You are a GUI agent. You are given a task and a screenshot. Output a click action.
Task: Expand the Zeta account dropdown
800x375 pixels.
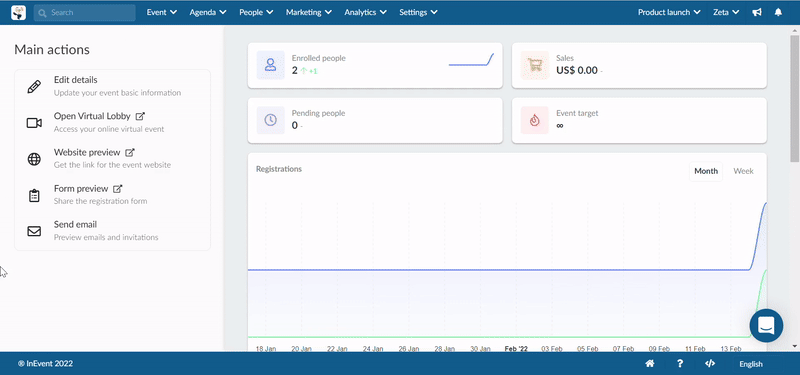(726, 12)
